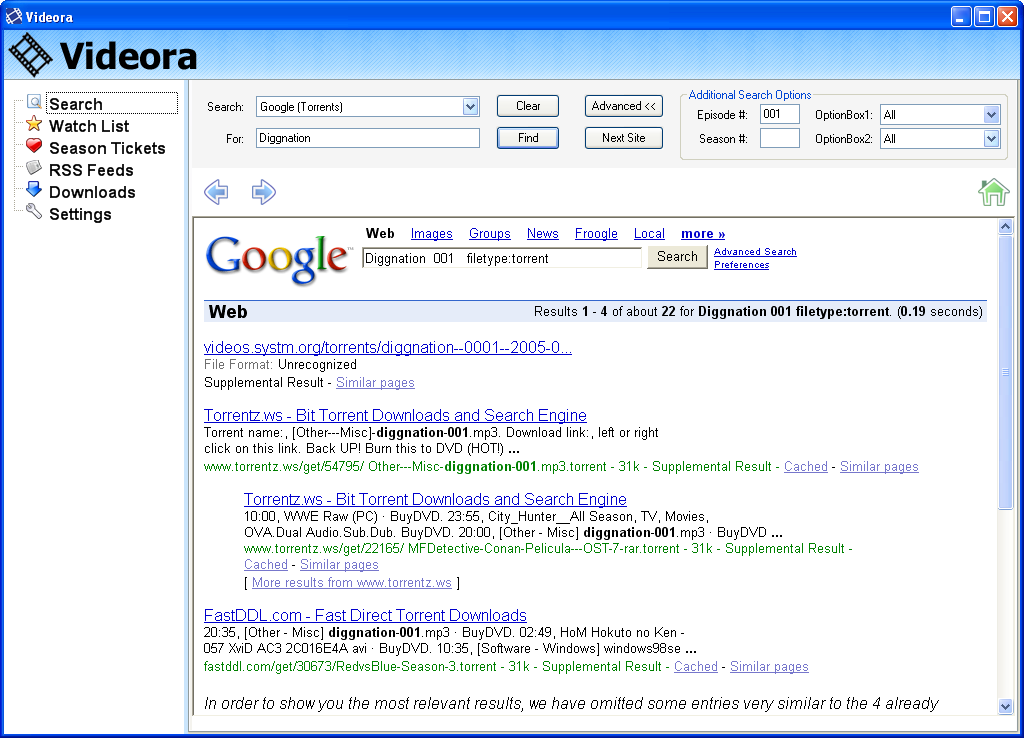Open the videos.systm.org torrent result
Viewport: 1024px width, 738px height.
pos(388,347)
